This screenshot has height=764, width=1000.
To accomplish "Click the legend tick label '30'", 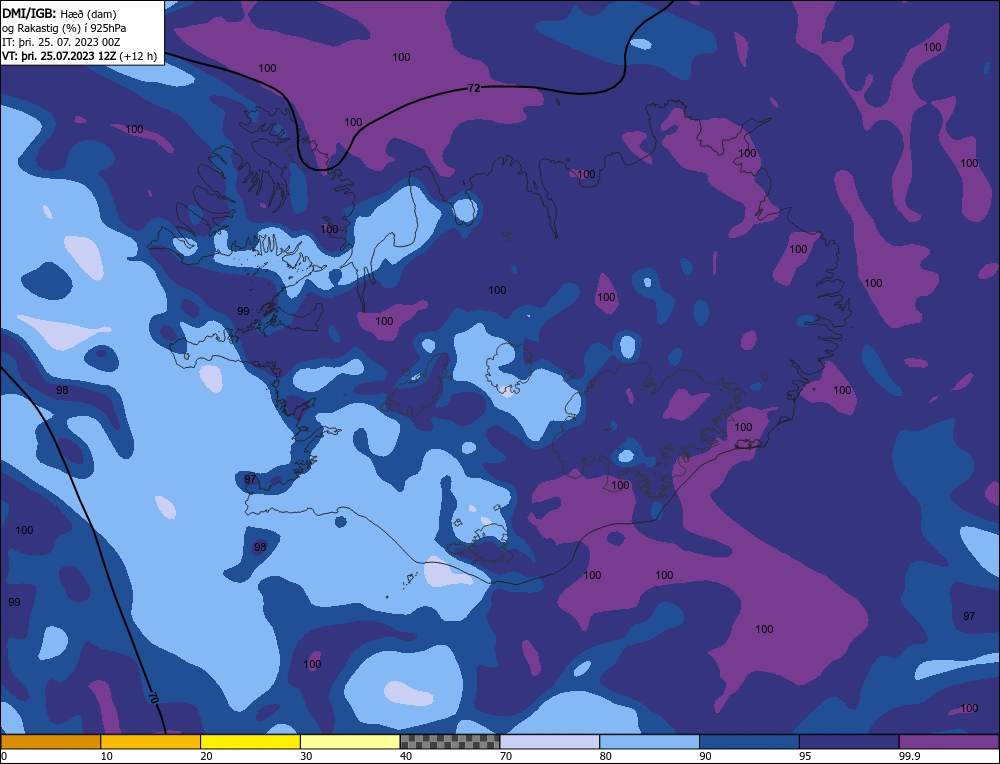I will [x=307, y=756].
